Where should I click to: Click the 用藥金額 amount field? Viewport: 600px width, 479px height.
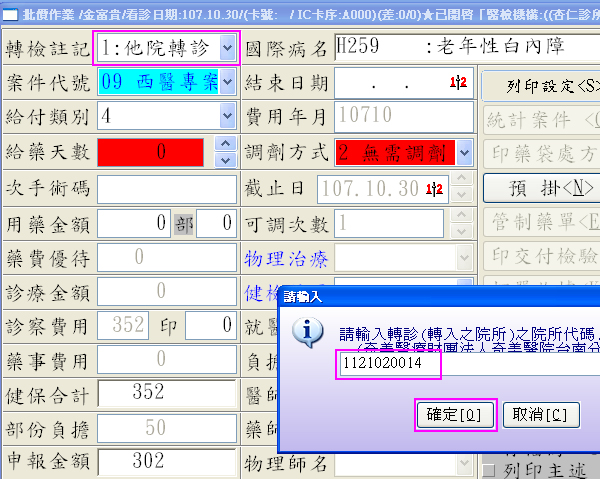pos(134,222)
